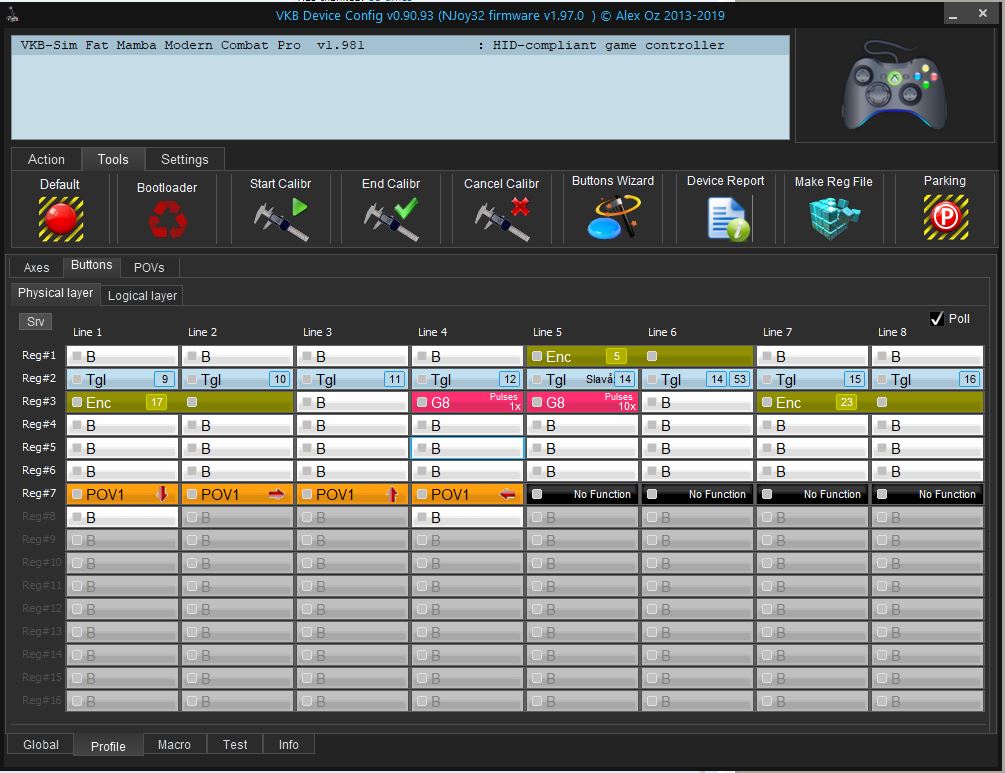Switch to the Axes tab

(37, 267)
